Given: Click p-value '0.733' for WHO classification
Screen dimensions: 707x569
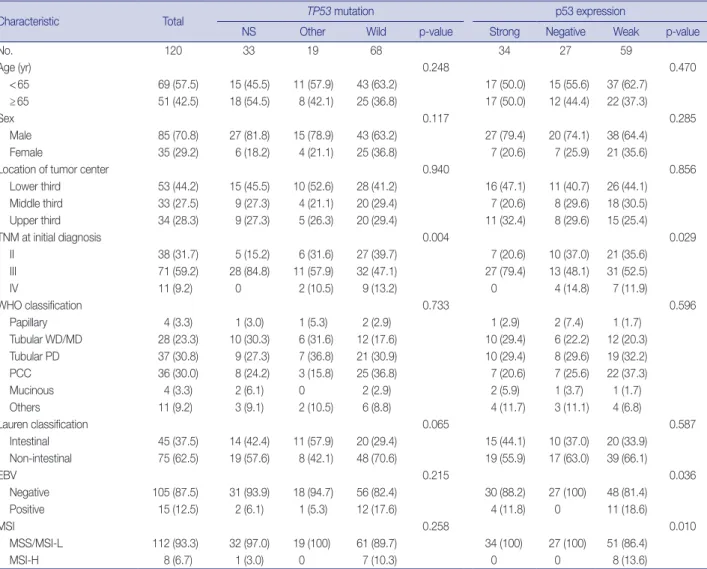Looking at the screenshot, I should (436, 306).
